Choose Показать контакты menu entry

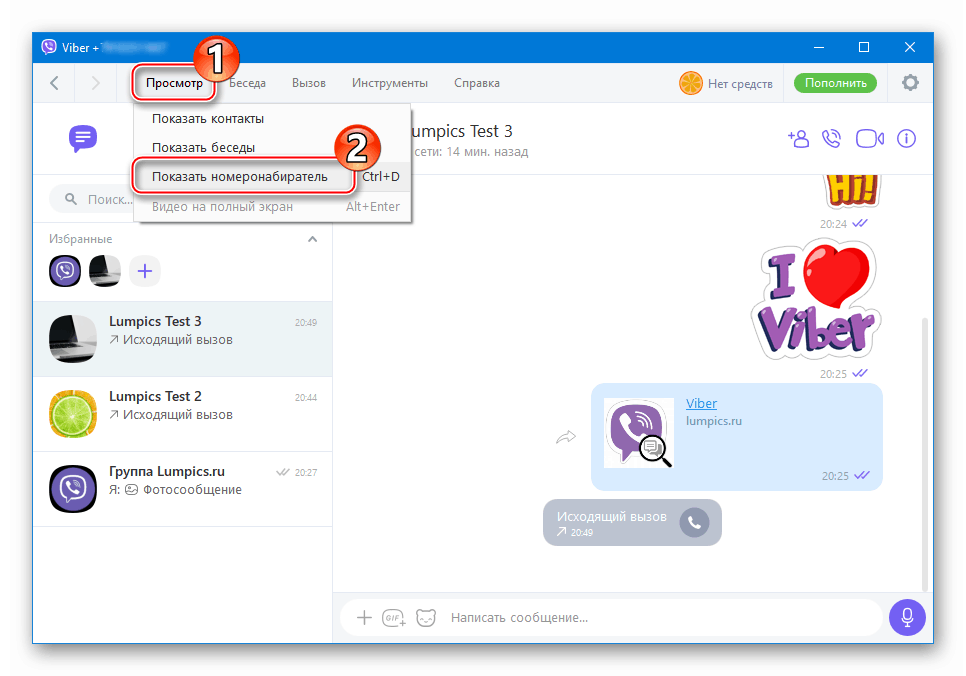coord(206,118)
